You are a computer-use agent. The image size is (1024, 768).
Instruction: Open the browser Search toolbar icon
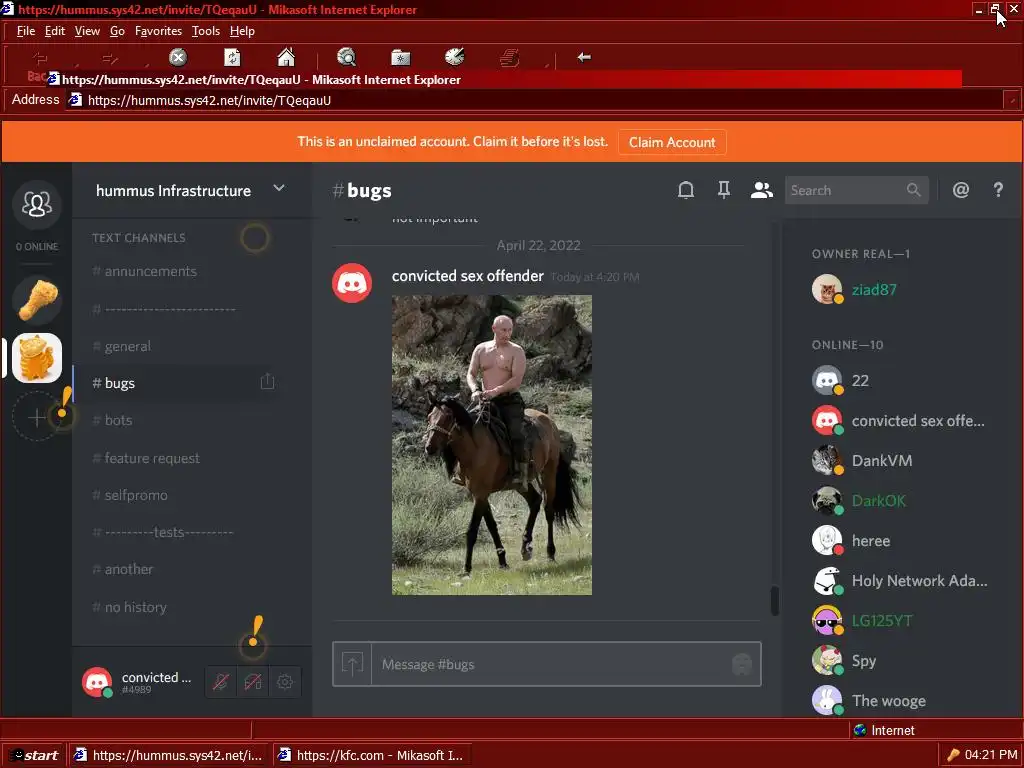click(347, 57)
